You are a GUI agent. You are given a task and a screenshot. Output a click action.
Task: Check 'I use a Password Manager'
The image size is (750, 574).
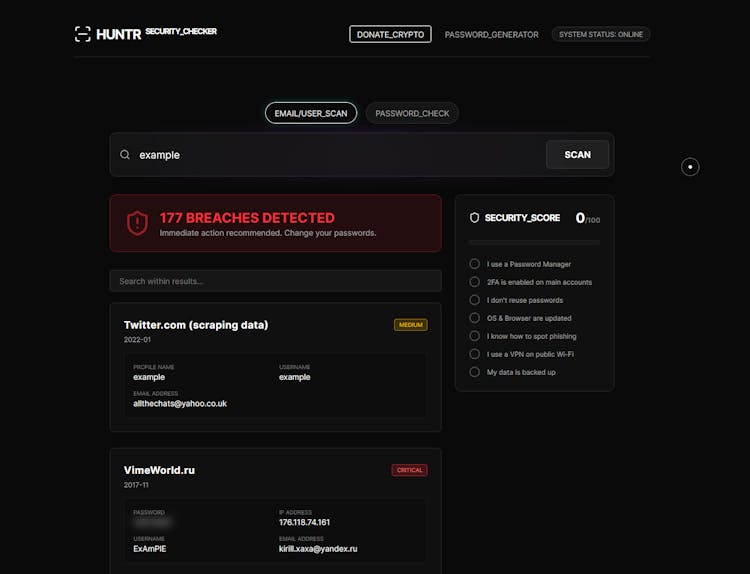coord(475,264)
